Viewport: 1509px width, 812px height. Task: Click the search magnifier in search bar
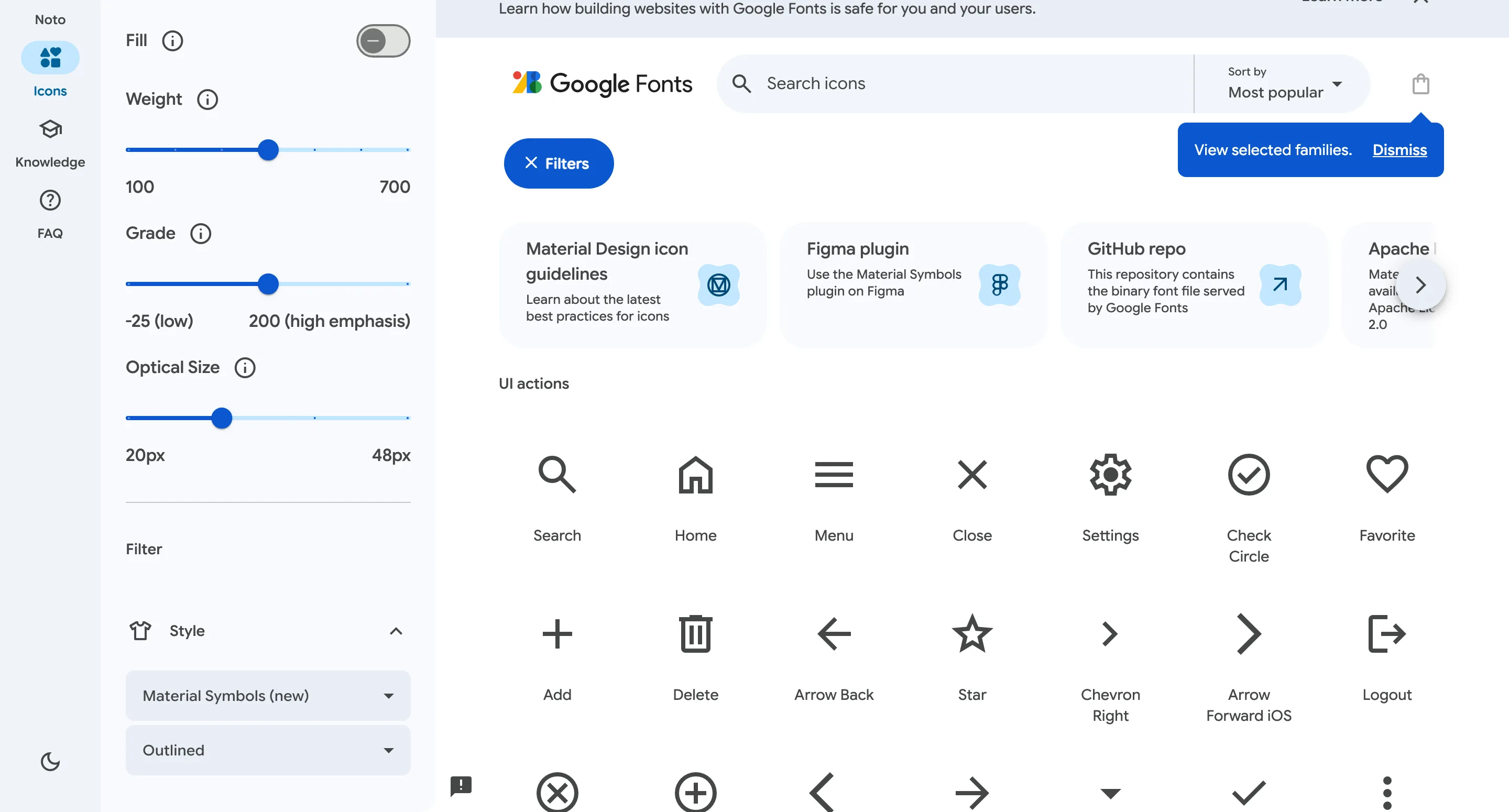pos(741,83)
